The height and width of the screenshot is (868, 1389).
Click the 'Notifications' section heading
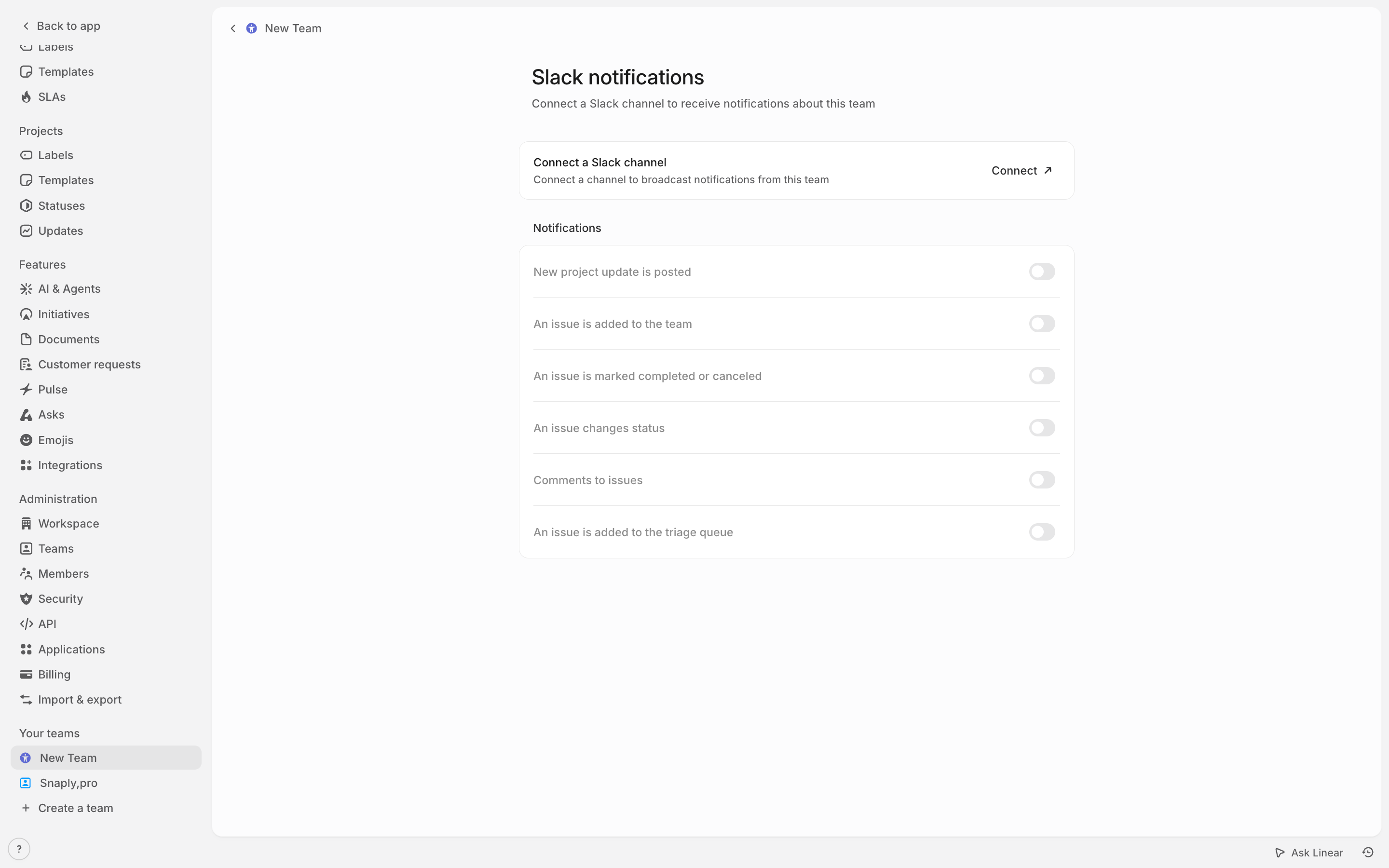[x=567, y=228]
